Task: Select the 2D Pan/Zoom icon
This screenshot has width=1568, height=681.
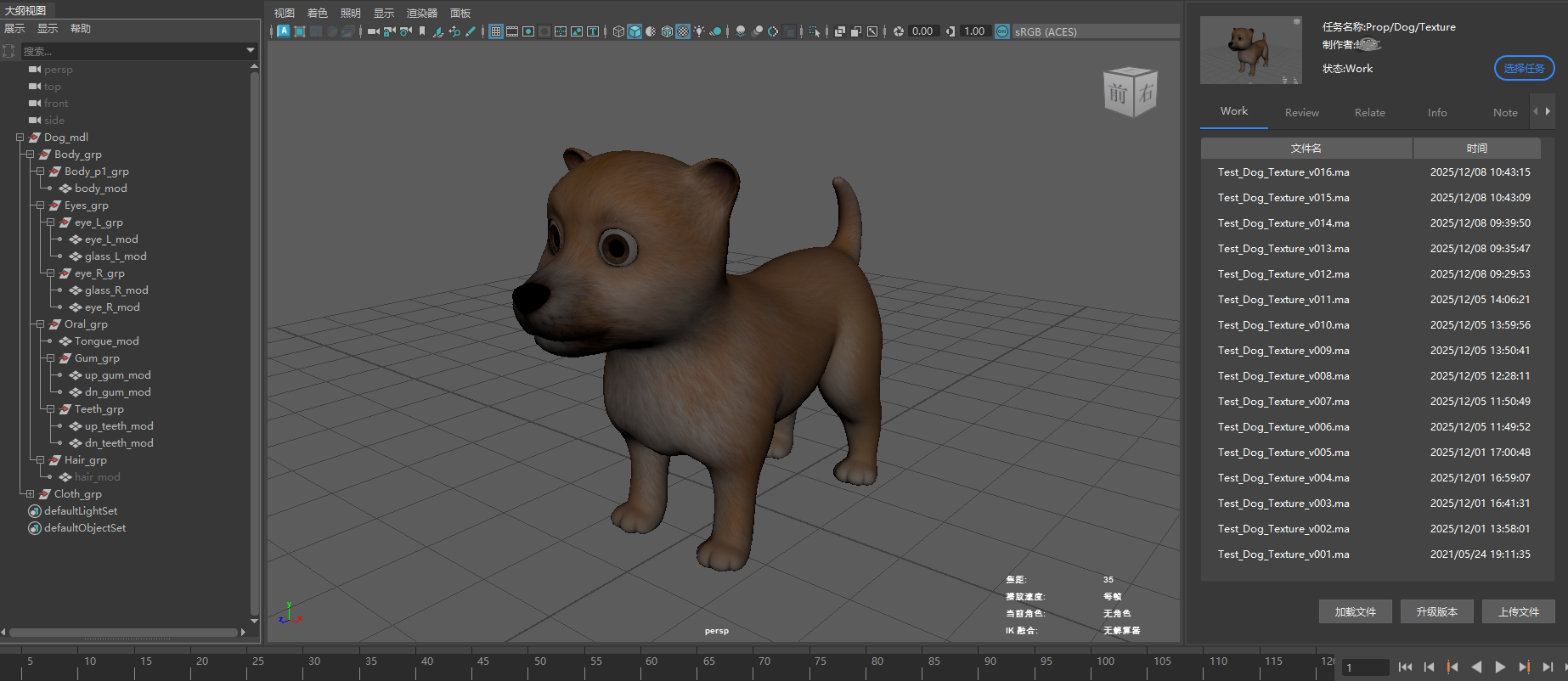Action: click(x=454, y=31)
